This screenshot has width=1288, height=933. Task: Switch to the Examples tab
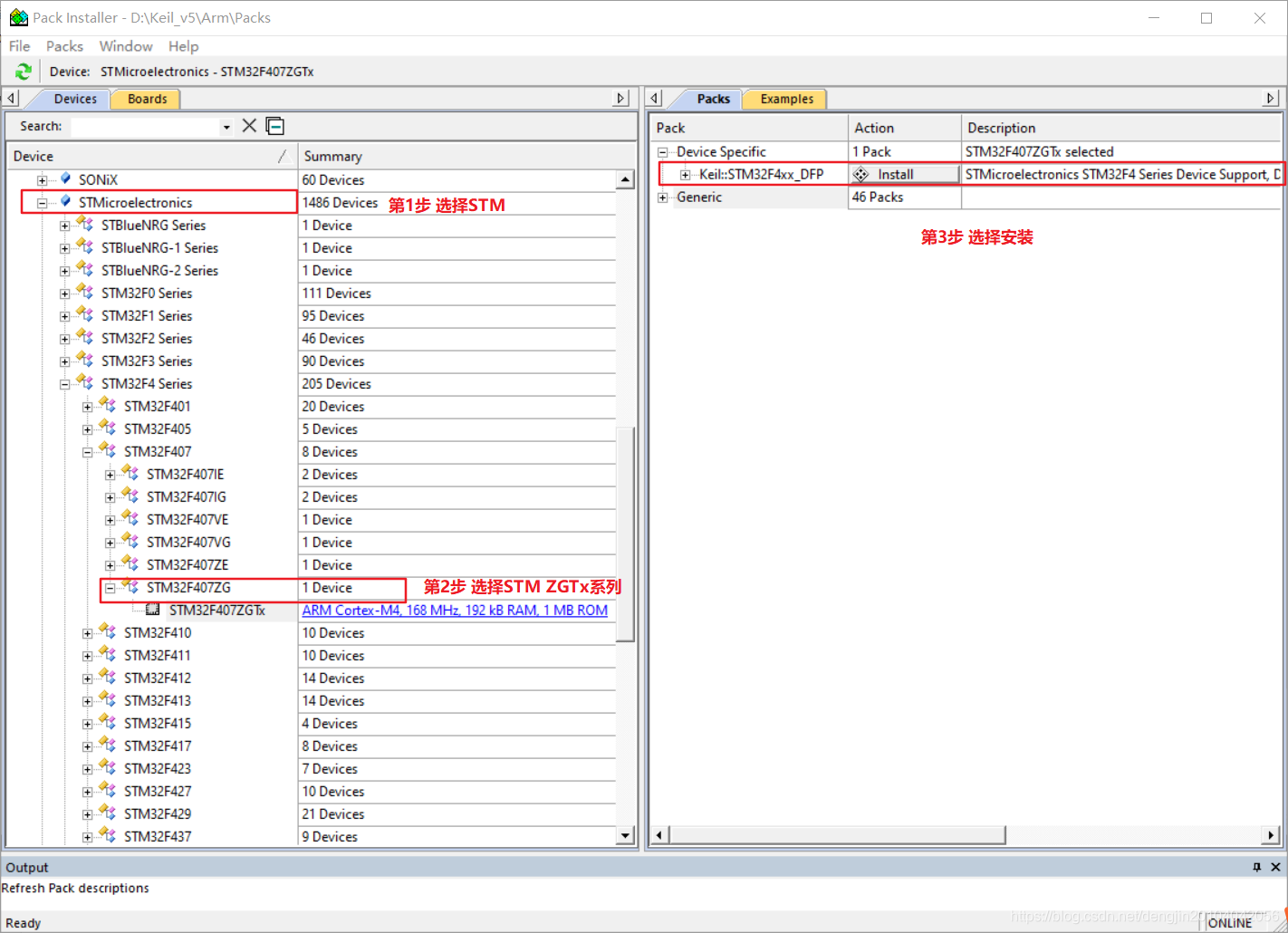coord(786,99)
